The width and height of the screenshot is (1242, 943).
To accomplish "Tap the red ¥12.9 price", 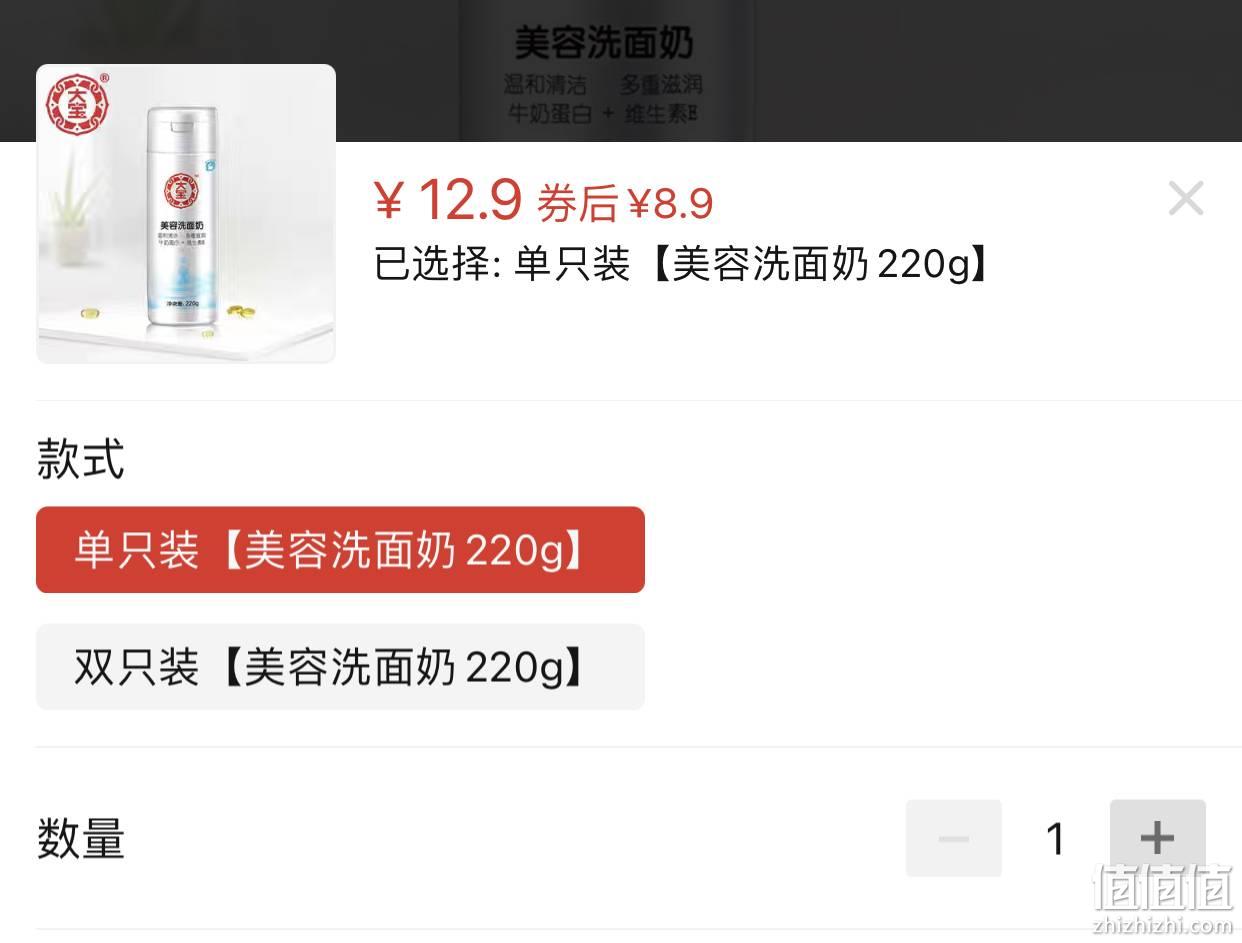I will pos(447,199).
